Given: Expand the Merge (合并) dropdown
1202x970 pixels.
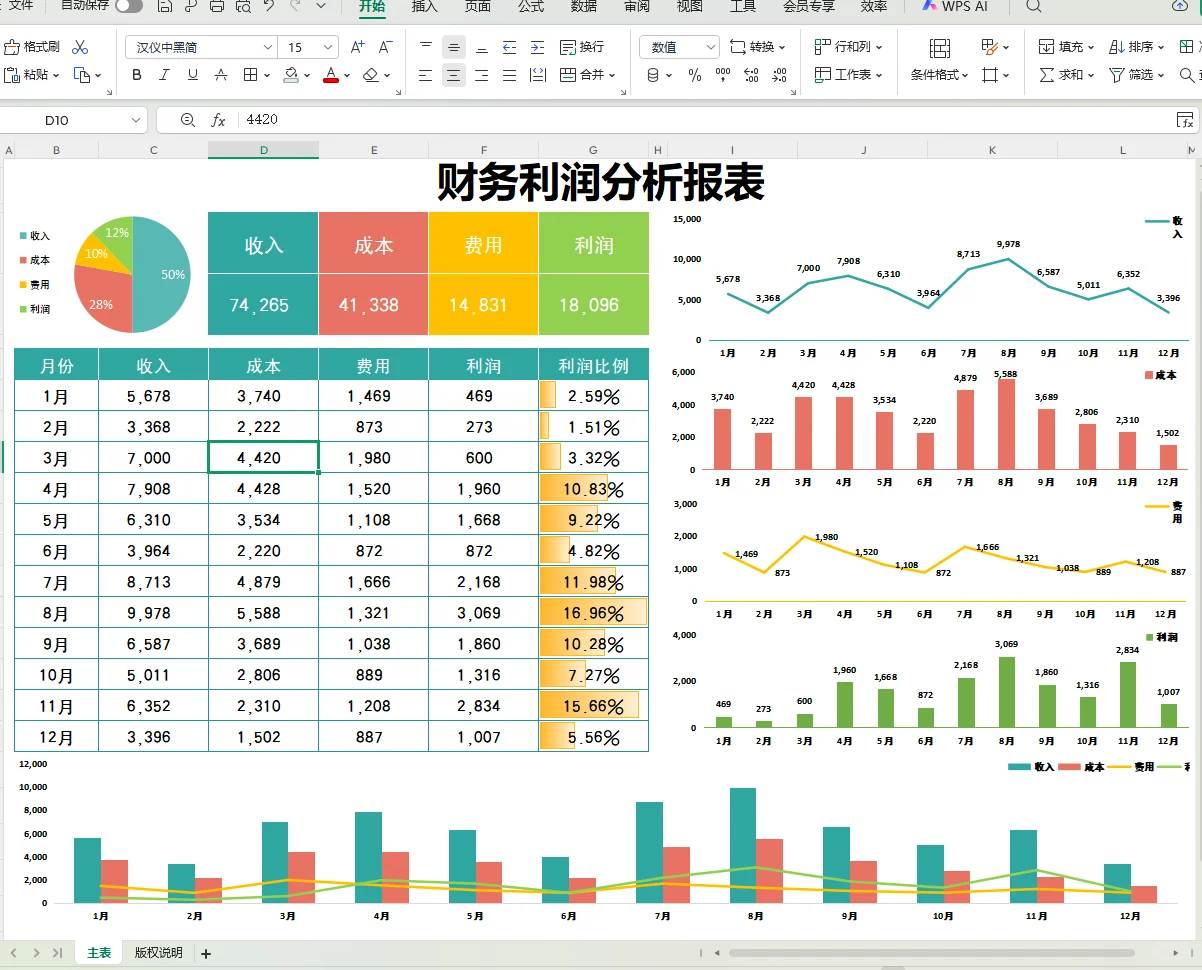Looking at the screenshot, I should 612,75.
